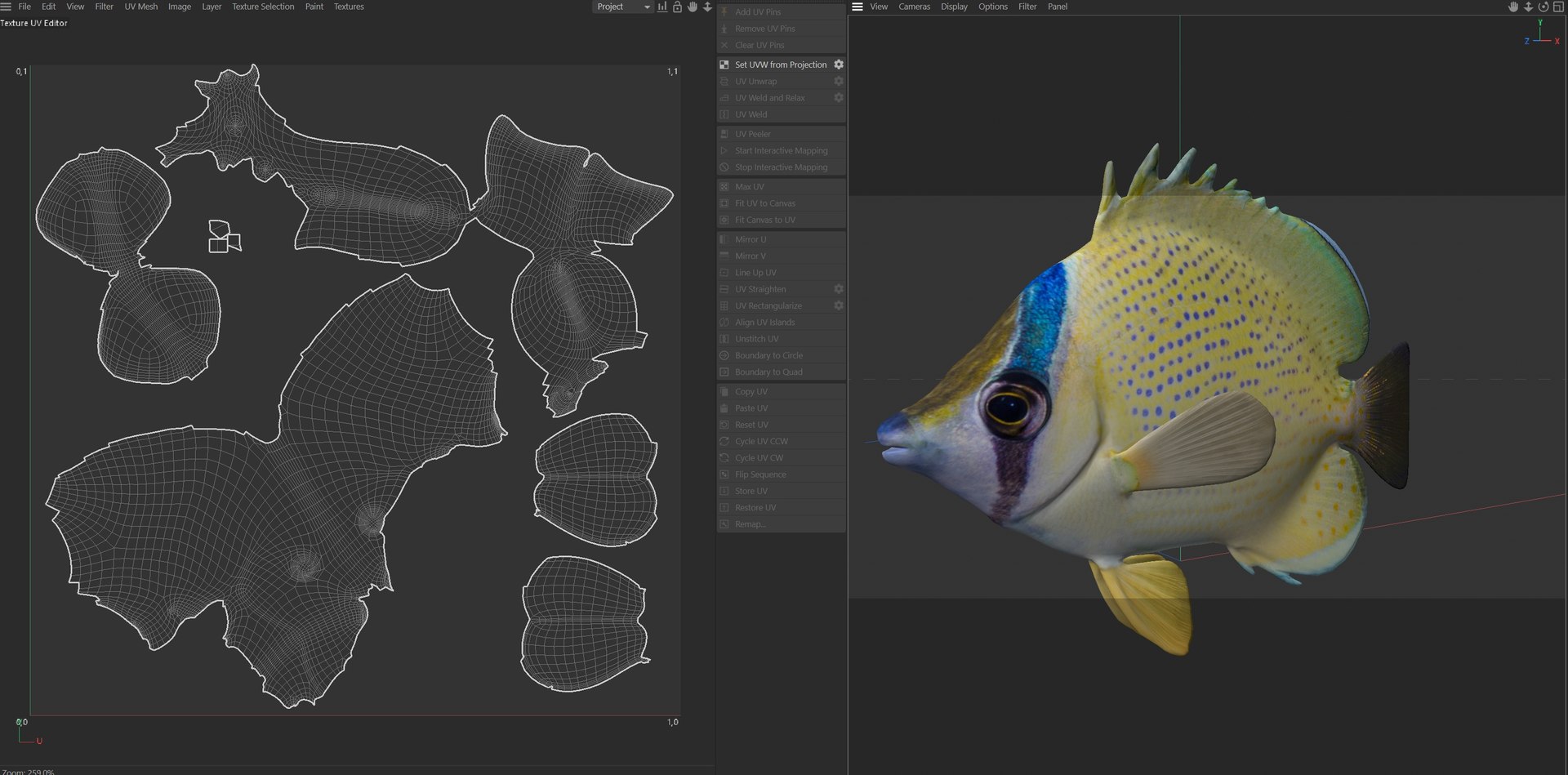Click the Textures menu in UV editor
Image resolution: width=1568 pixels, height=775 pixels.
click(349, 7)
